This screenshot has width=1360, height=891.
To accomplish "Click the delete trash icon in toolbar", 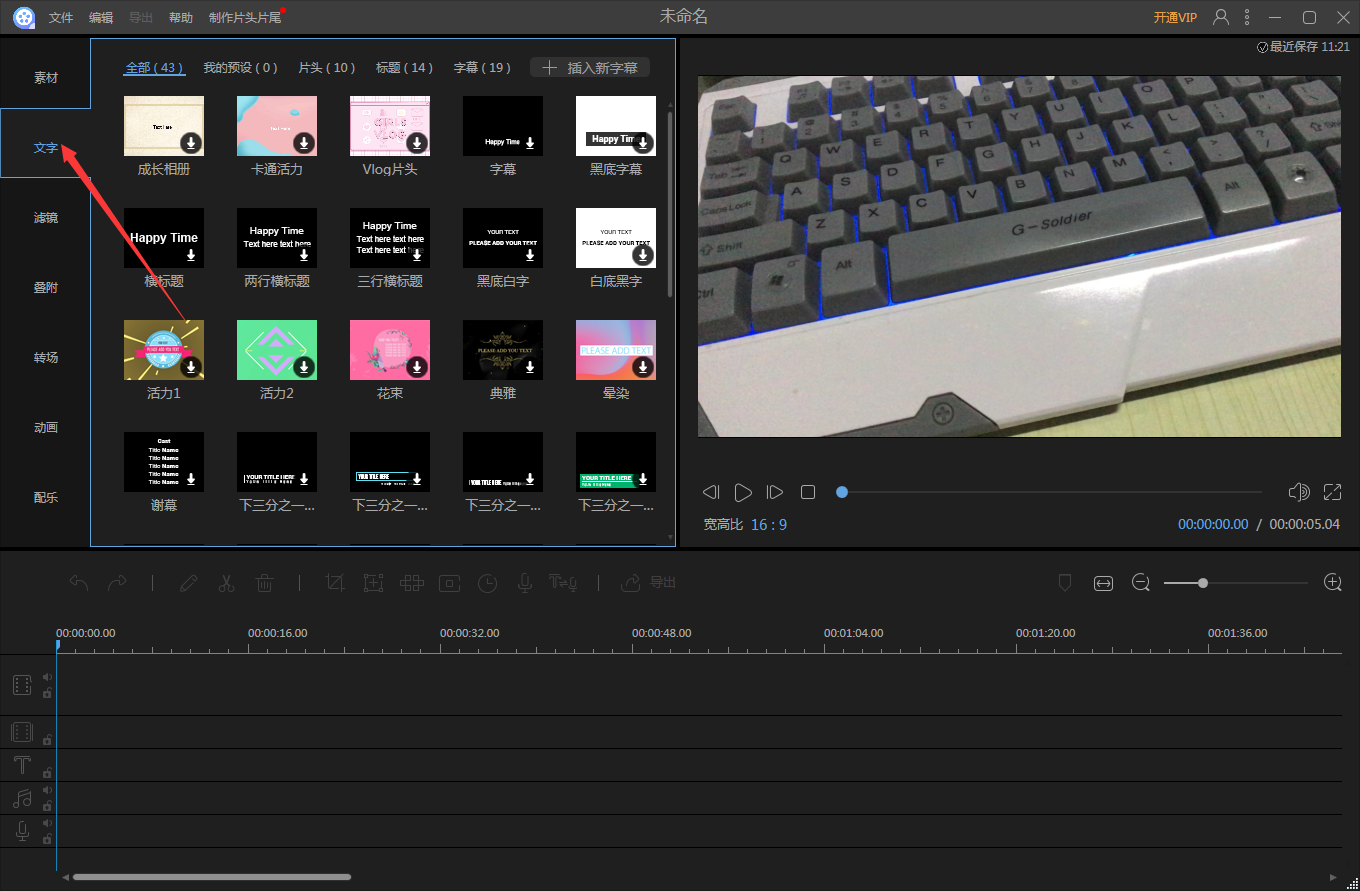I will (264, 583).
